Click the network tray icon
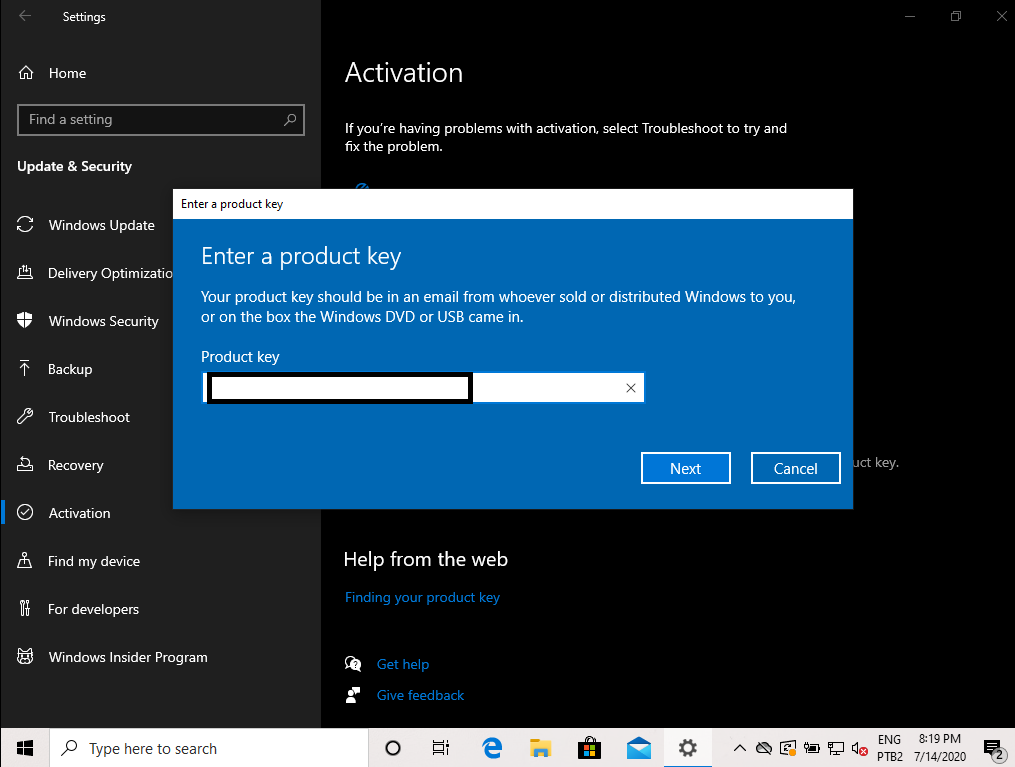1015x767 pixels. pos(836,748)
